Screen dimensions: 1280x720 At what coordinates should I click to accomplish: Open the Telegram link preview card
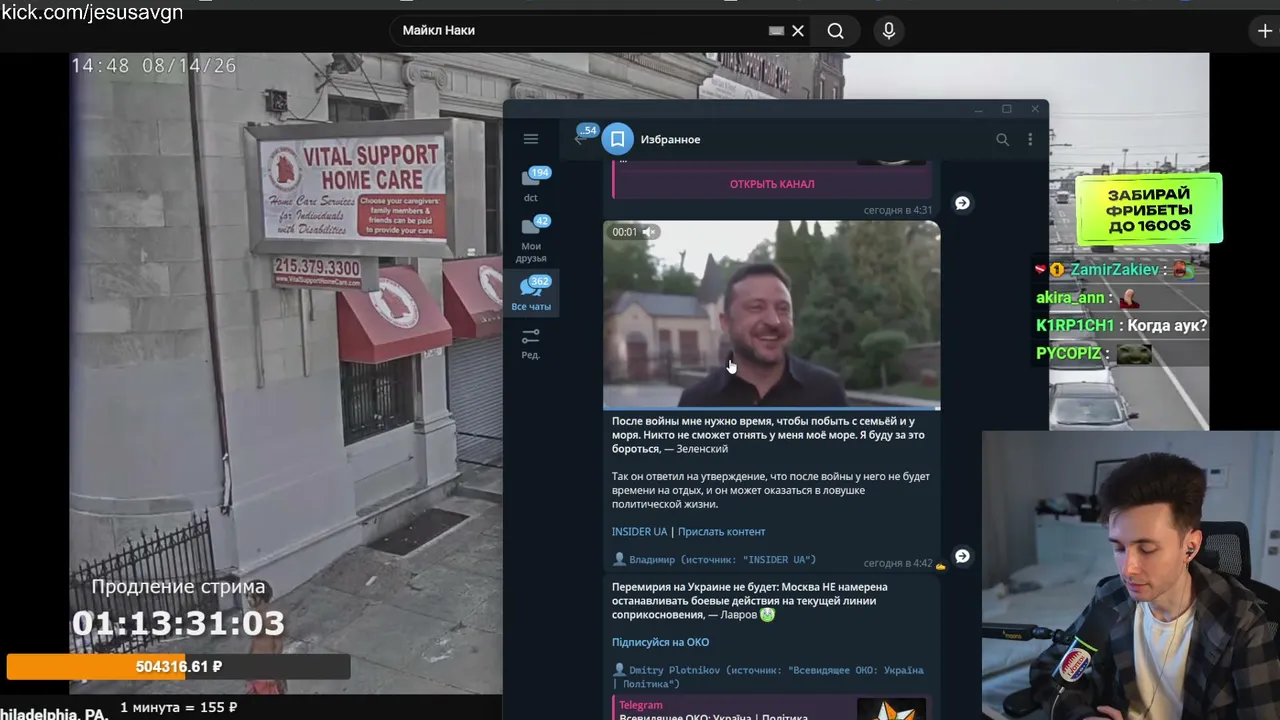click(772, 709)
